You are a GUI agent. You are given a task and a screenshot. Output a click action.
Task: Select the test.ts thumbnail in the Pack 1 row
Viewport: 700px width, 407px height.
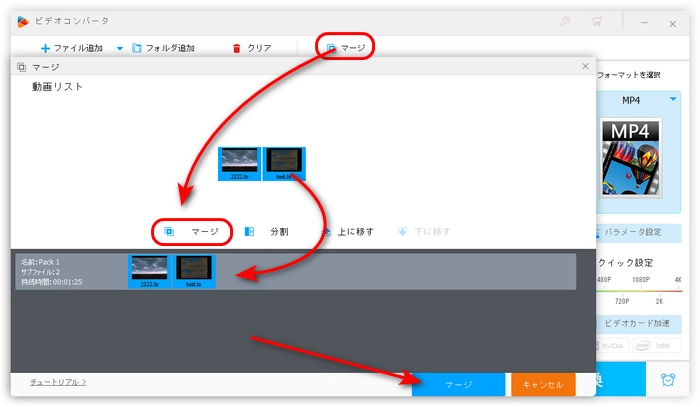(x=194, y=271)
